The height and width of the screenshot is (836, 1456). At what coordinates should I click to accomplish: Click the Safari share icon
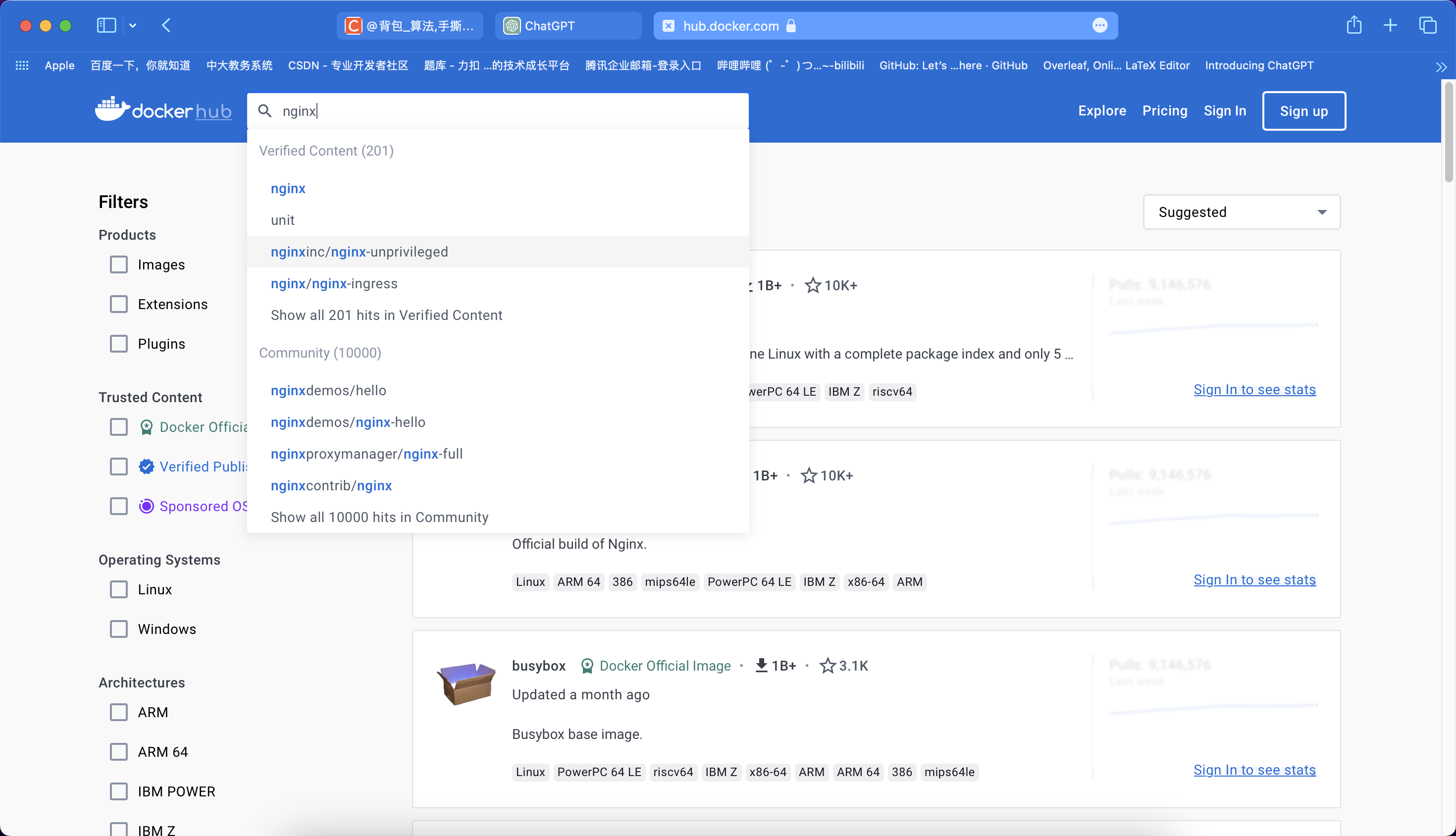click(x=1354, y=25)
